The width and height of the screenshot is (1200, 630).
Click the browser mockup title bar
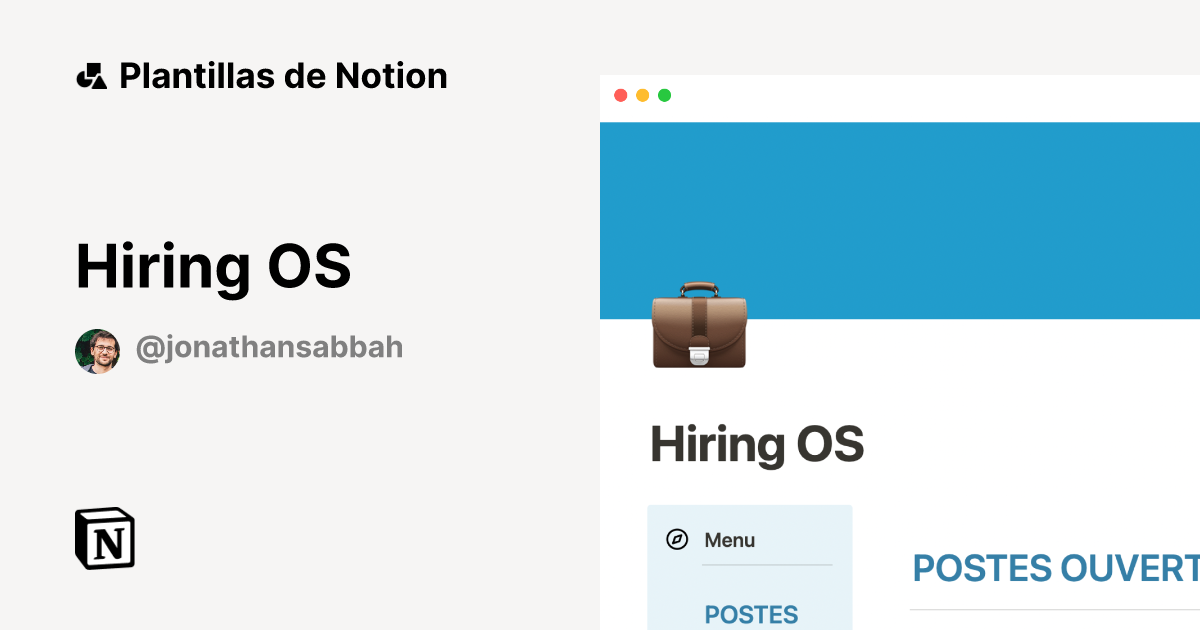click(900, 96)
